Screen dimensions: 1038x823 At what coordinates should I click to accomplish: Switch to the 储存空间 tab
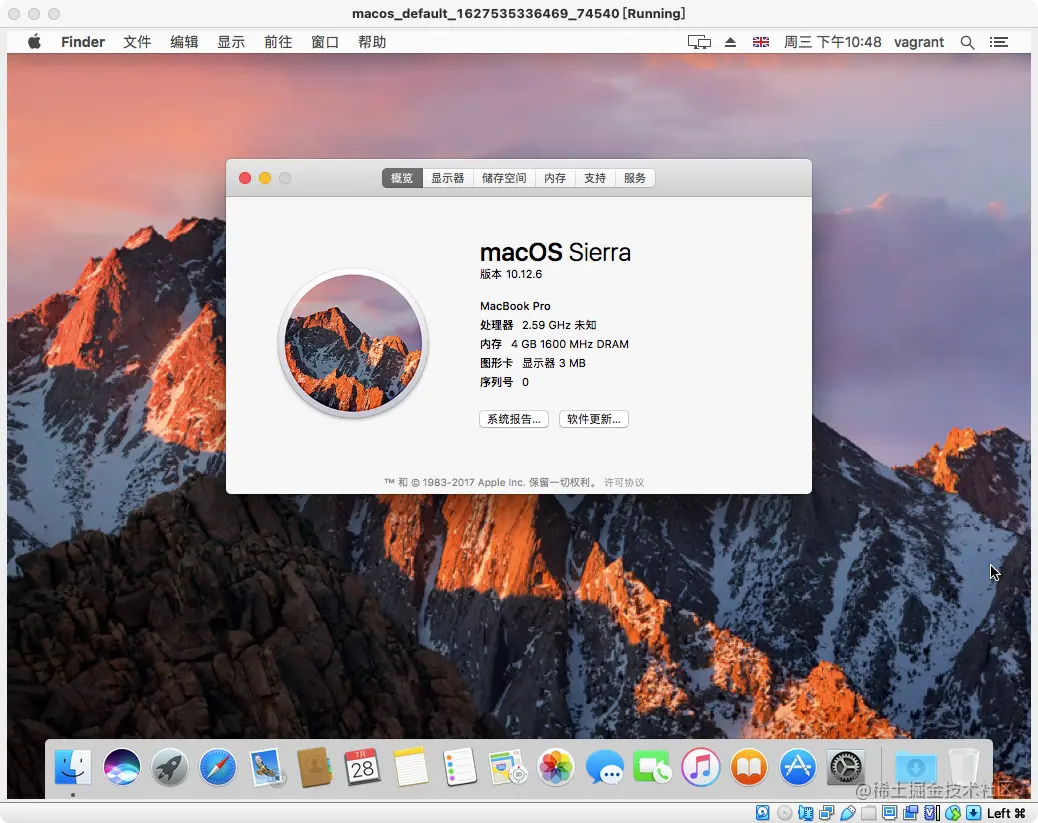click(504, 178)
